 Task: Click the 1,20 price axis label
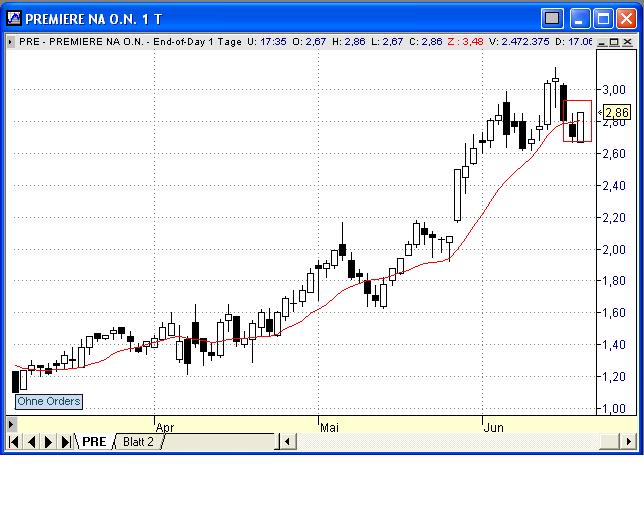(614, 377)
